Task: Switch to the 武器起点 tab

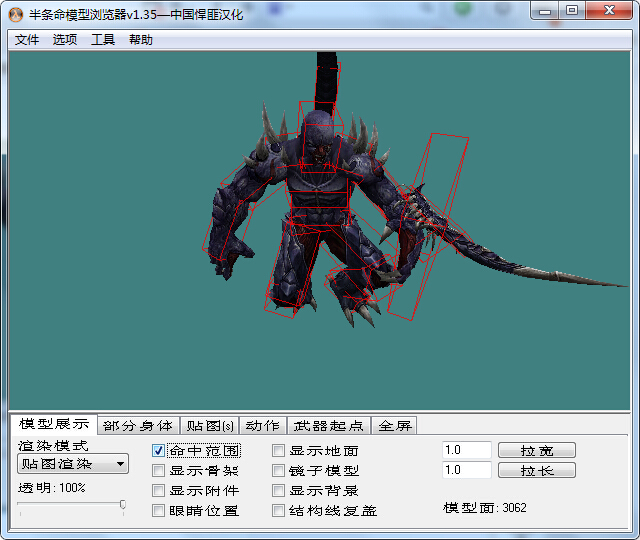Action: (329, 426)
